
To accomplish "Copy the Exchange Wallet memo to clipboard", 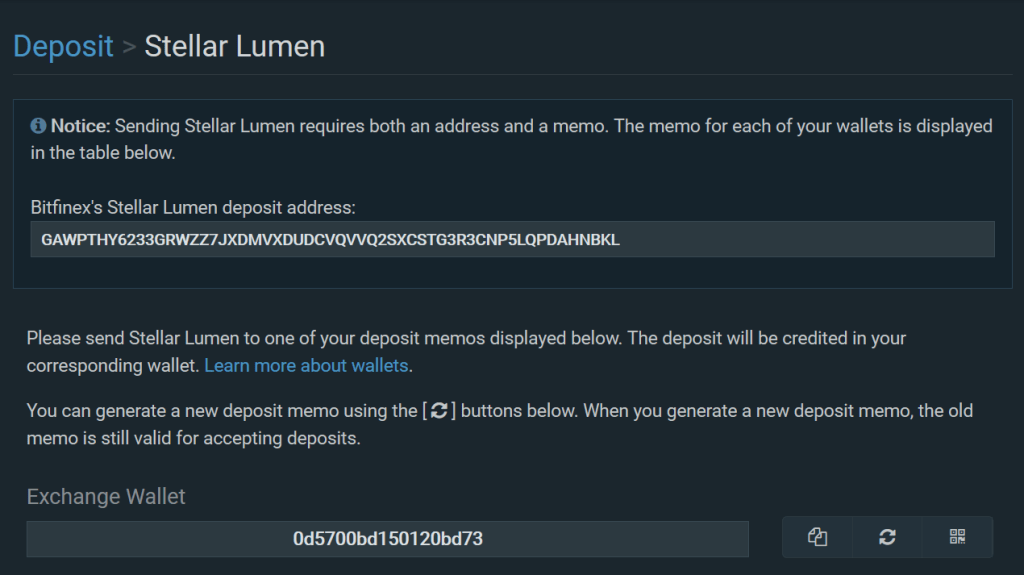I will pos(817,537).
